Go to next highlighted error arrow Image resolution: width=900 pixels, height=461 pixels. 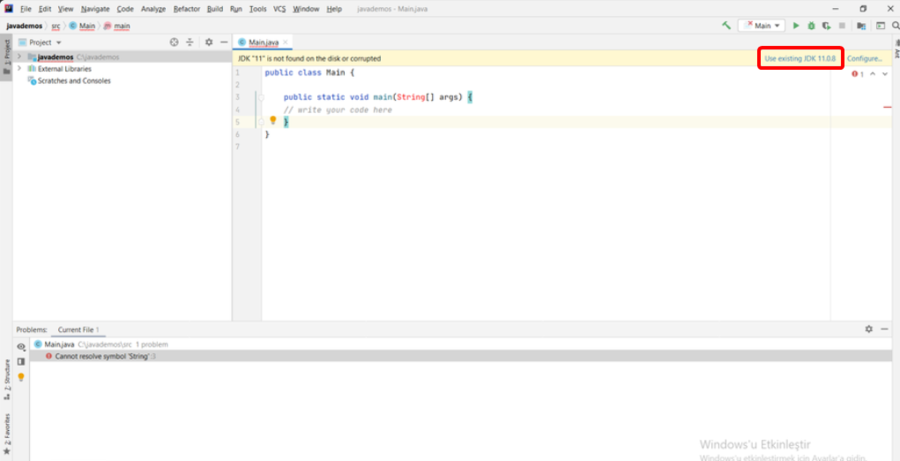(885, 74)
